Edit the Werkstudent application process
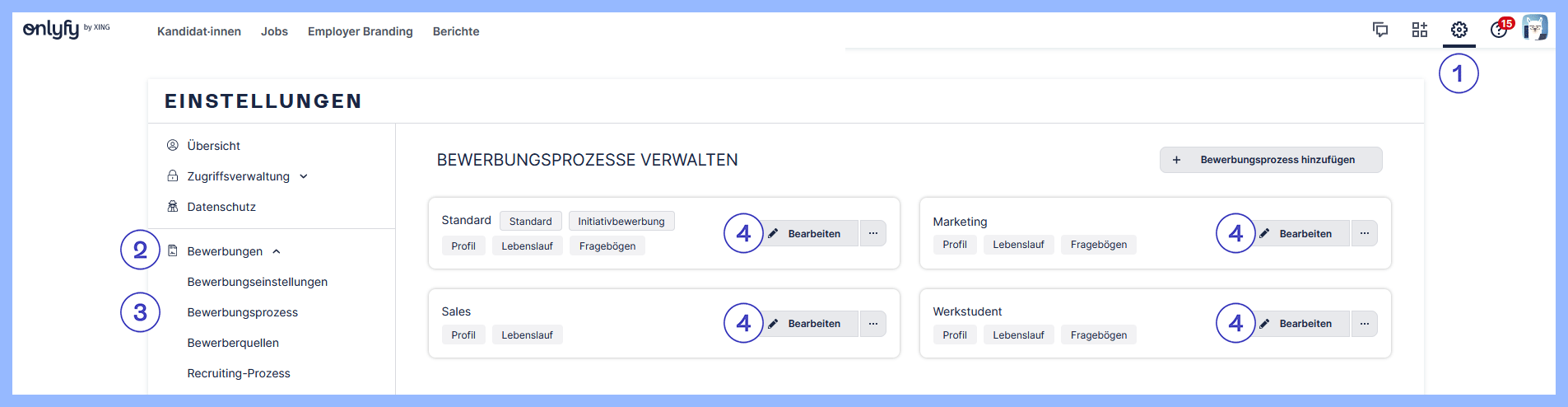The height and width of the screenshot is (407, 1568). tap(1304, 324)
